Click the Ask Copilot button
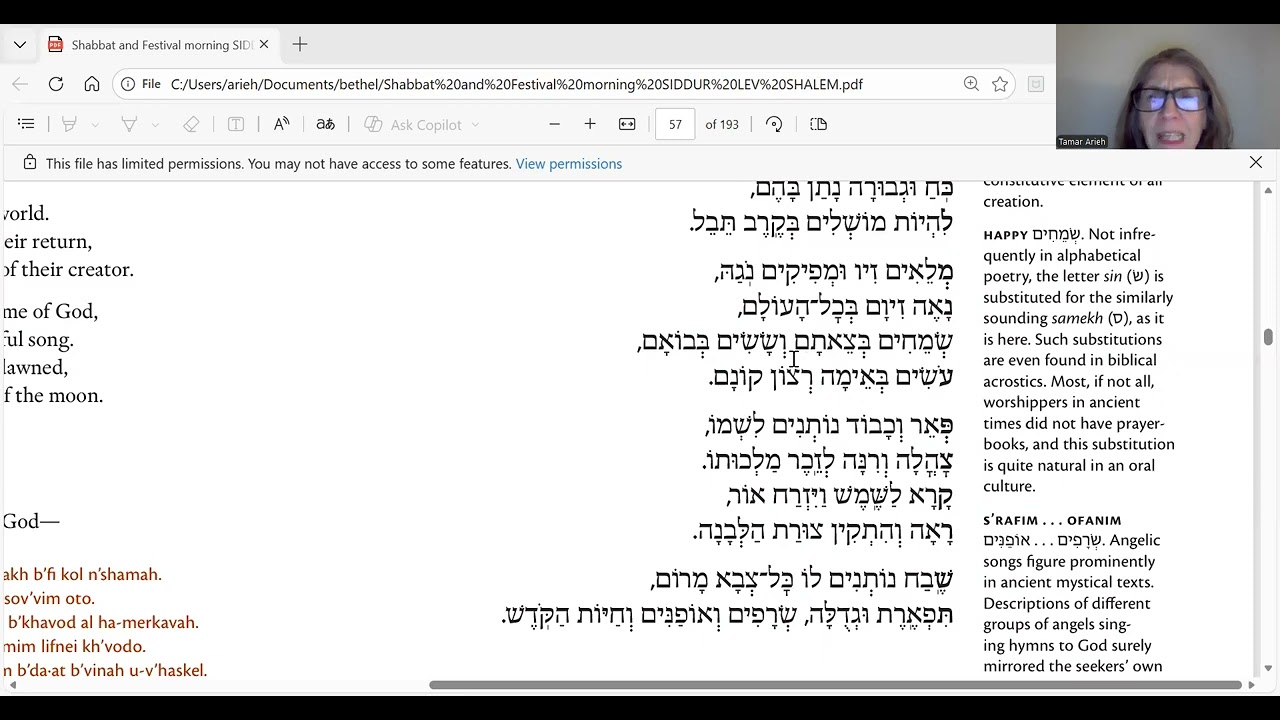This screenshot has width=1280, height=720. 414,124
